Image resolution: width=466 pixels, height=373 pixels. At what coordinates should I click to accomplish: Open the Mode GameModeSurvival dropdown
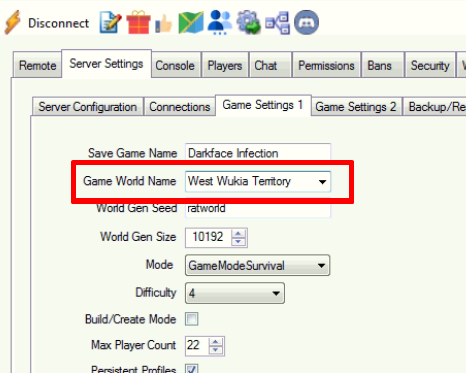[x=257, y=265]
